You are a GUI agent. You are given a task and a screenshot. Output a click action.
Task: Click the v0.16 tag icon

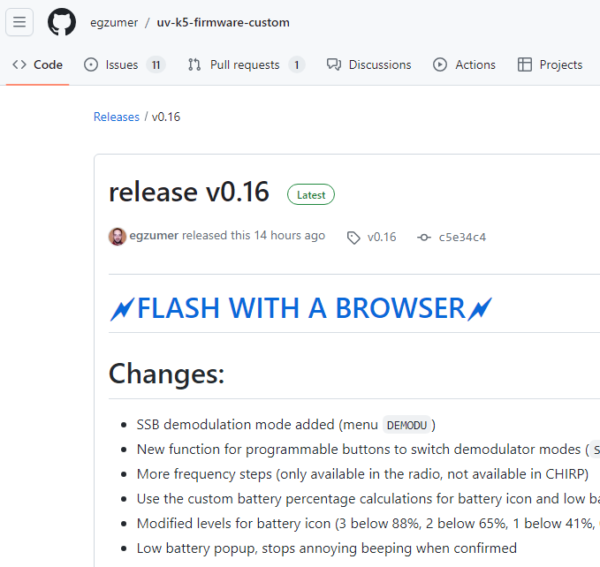pos(353,237)
